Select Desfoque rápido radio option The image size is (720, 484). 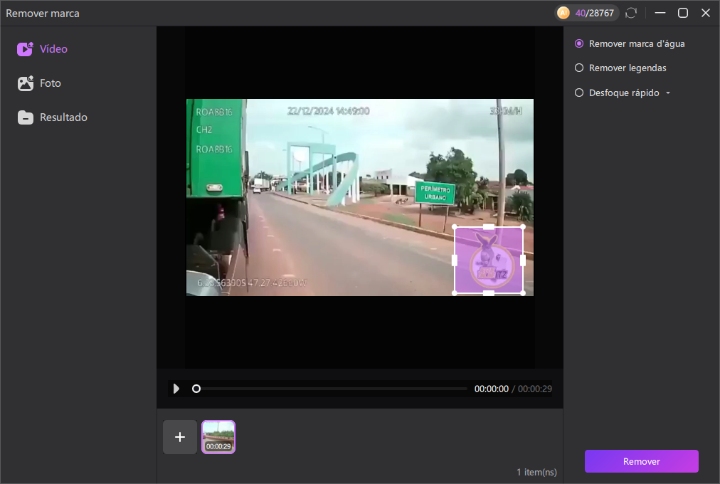[x=579, y=93]
